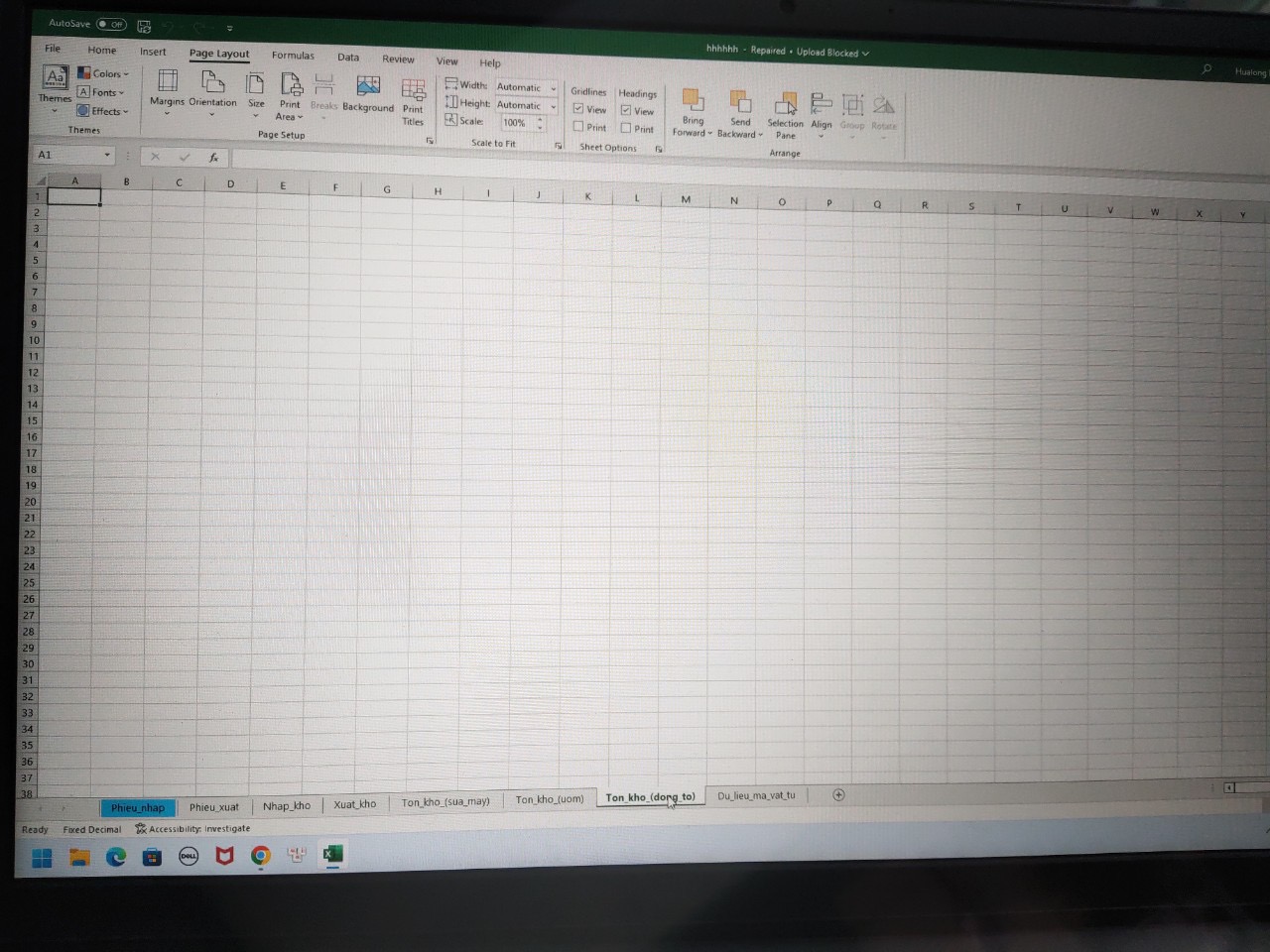Open Microsoft Store from taskbar

coord(152,857)
